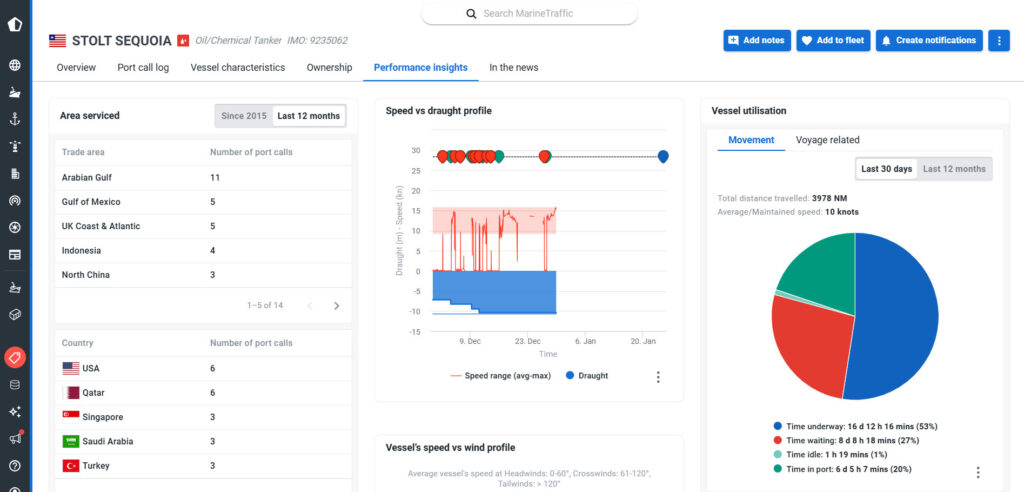Open the vessels ship icon in sidebar
The width and height of the screenshot is (1024, 492).
pos(14,92)
